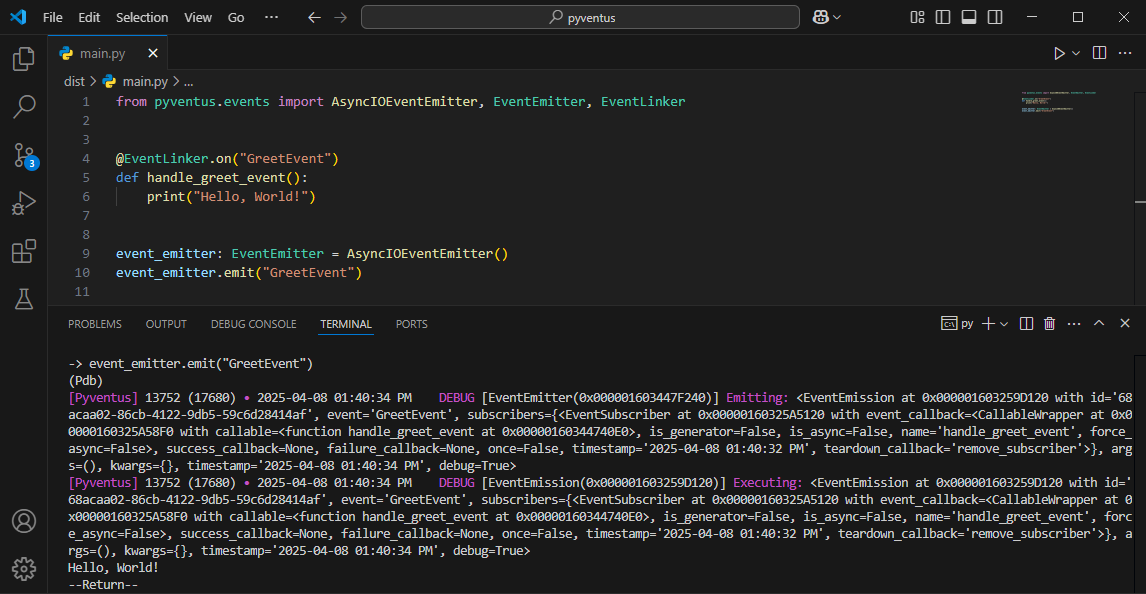
Task: Open more terminal actions via the ellipsis
Action: (x=1074, y=323)
